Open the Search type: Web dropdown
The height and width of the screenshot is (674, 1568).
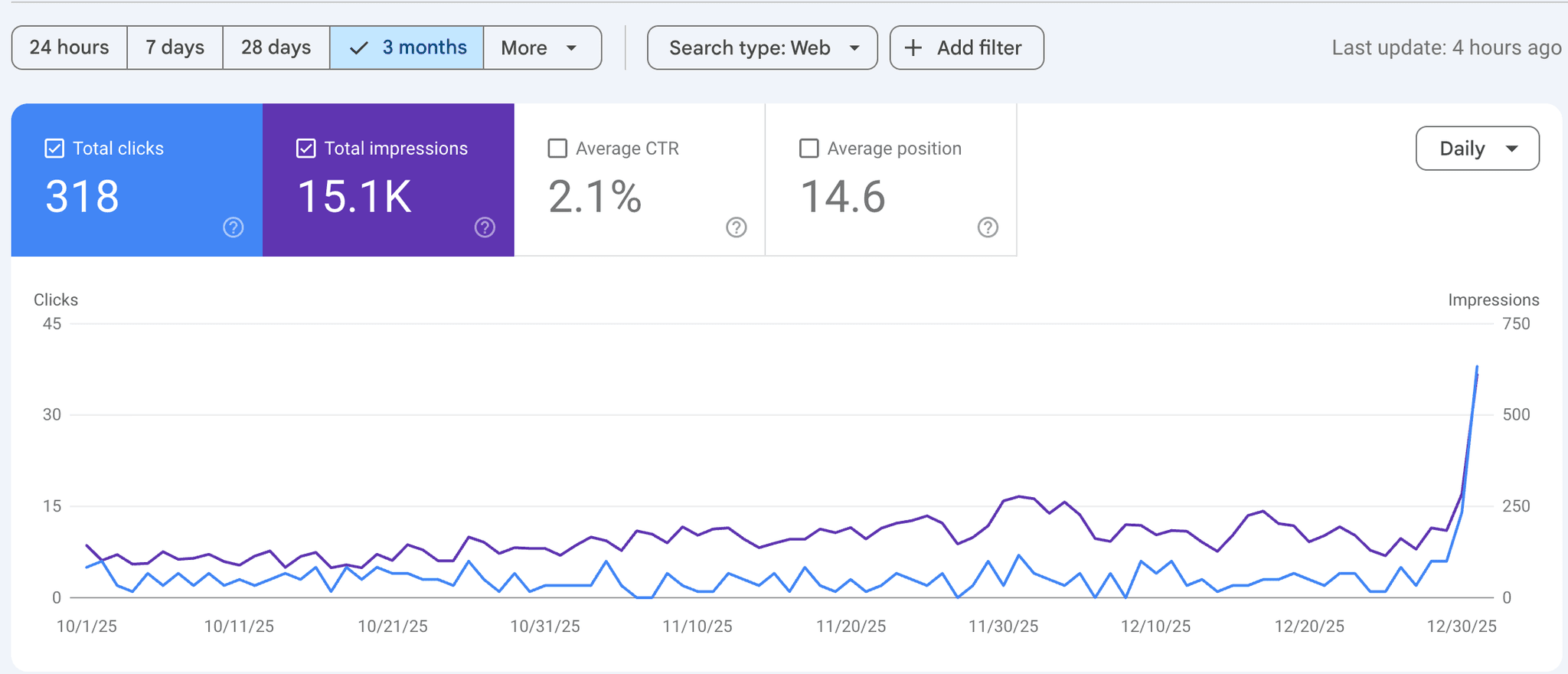763,47
